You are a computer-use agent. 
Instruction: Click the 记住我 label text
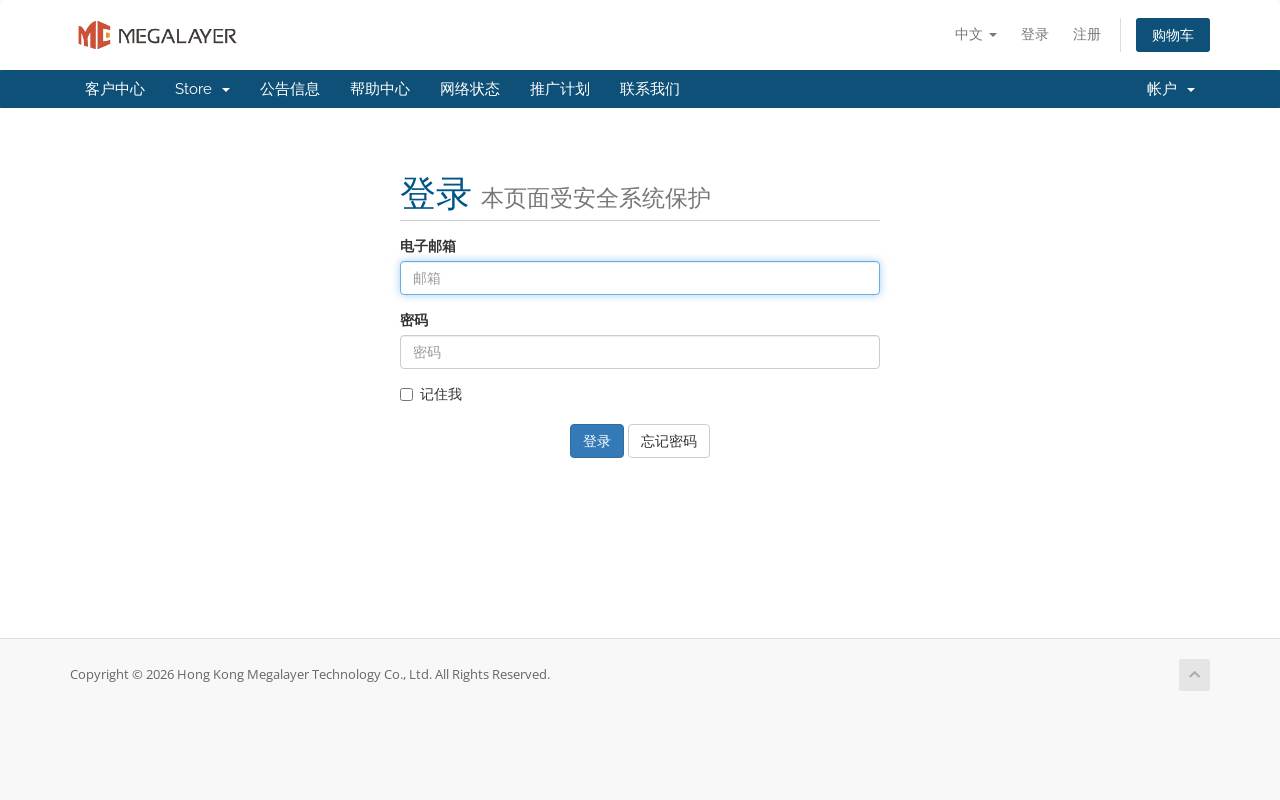tap(441, 394)
